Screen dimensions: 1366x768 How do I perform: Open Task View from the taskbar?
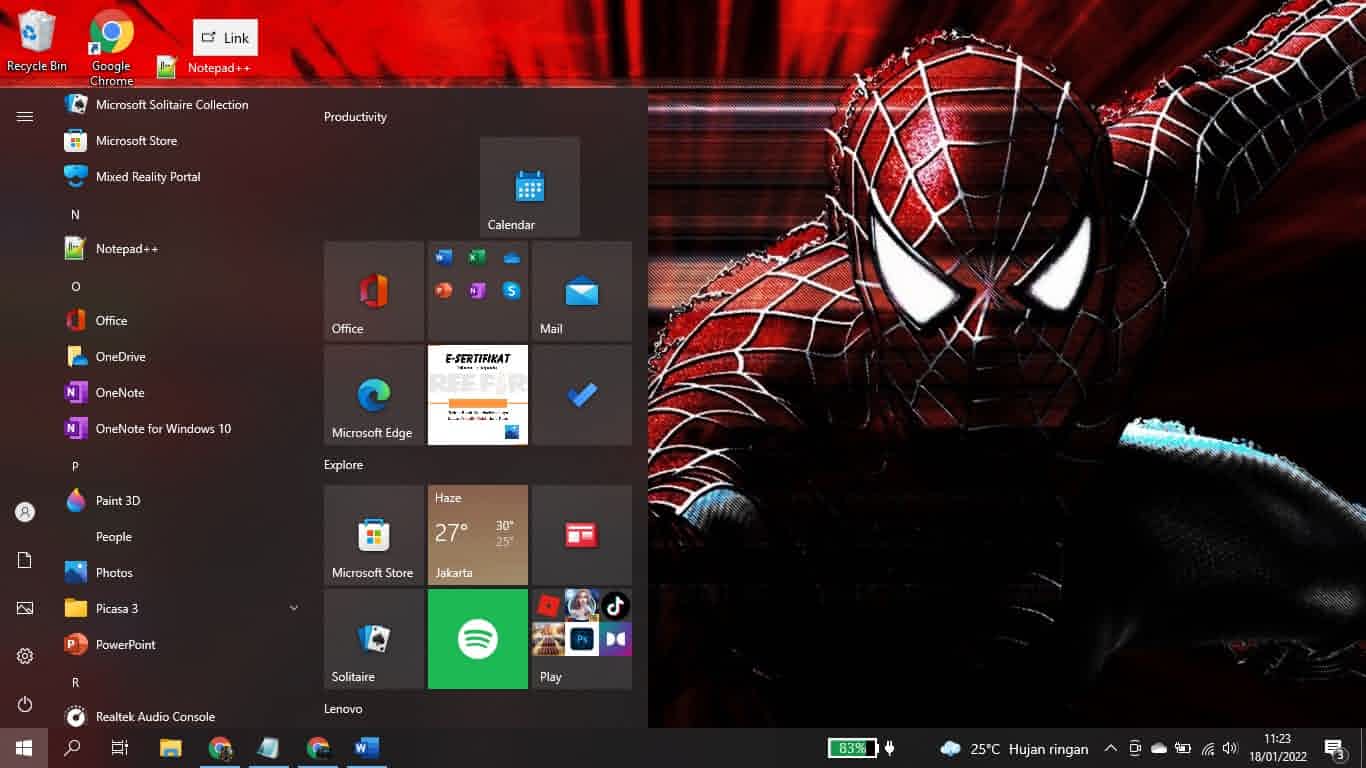click(120, 748)
